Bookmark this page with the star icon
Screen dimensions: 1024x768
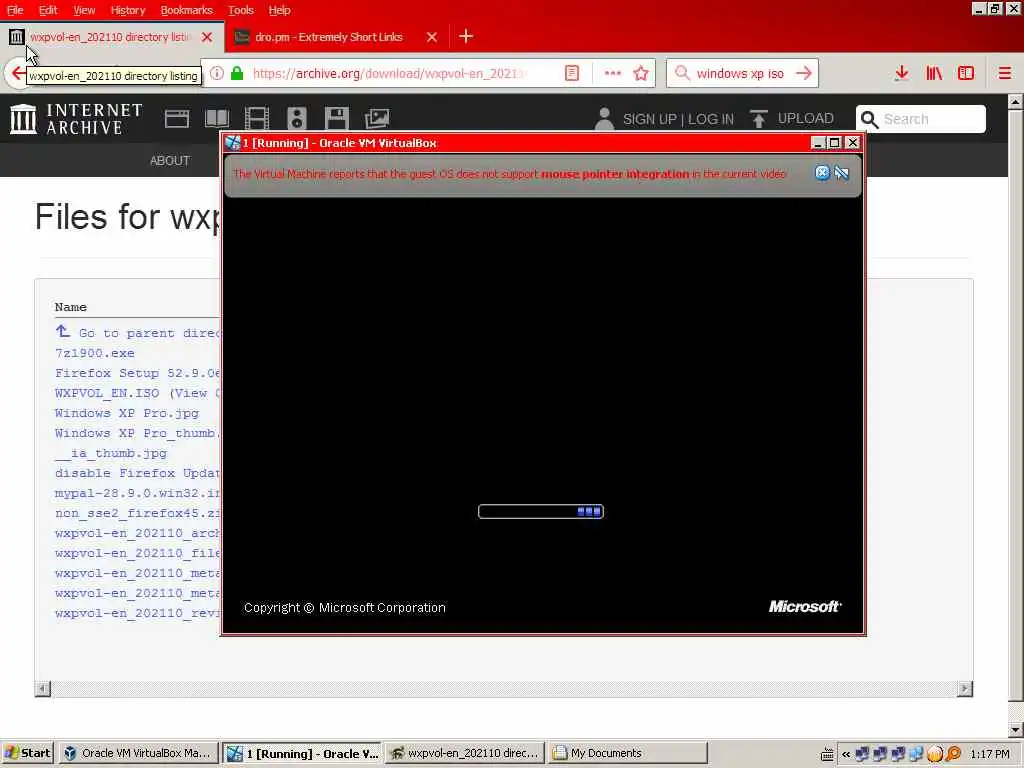[x=641, y=73]
